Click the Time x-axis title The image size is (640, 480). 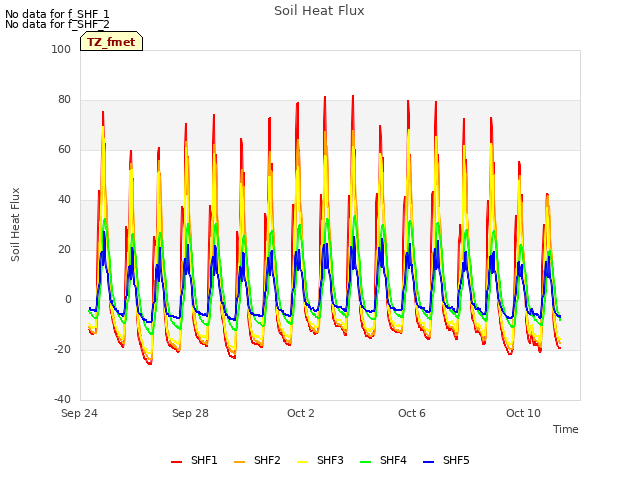[x=566, y=429]
